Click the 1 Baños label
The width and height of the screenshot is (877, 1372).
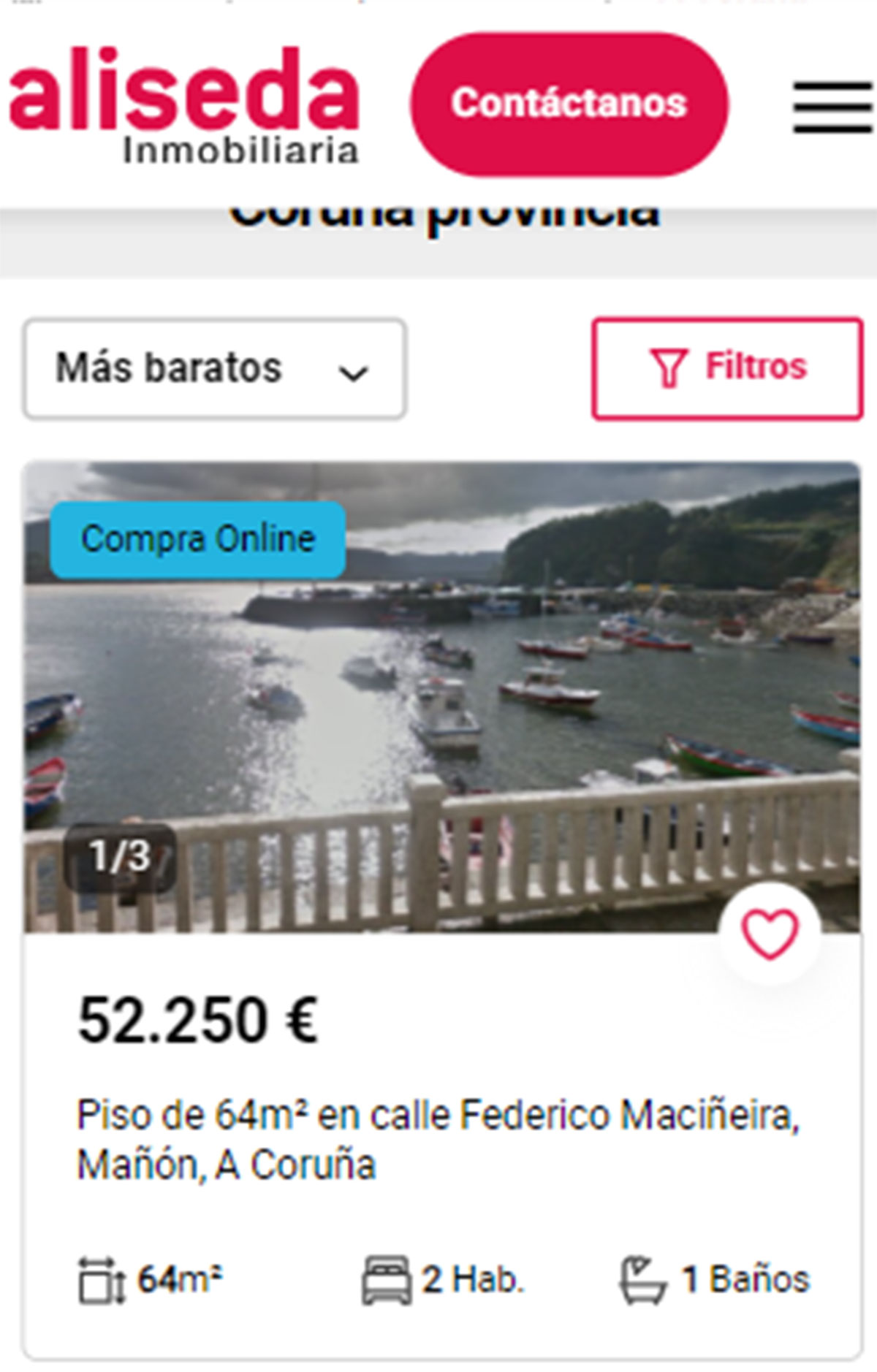pos(745,1280)
